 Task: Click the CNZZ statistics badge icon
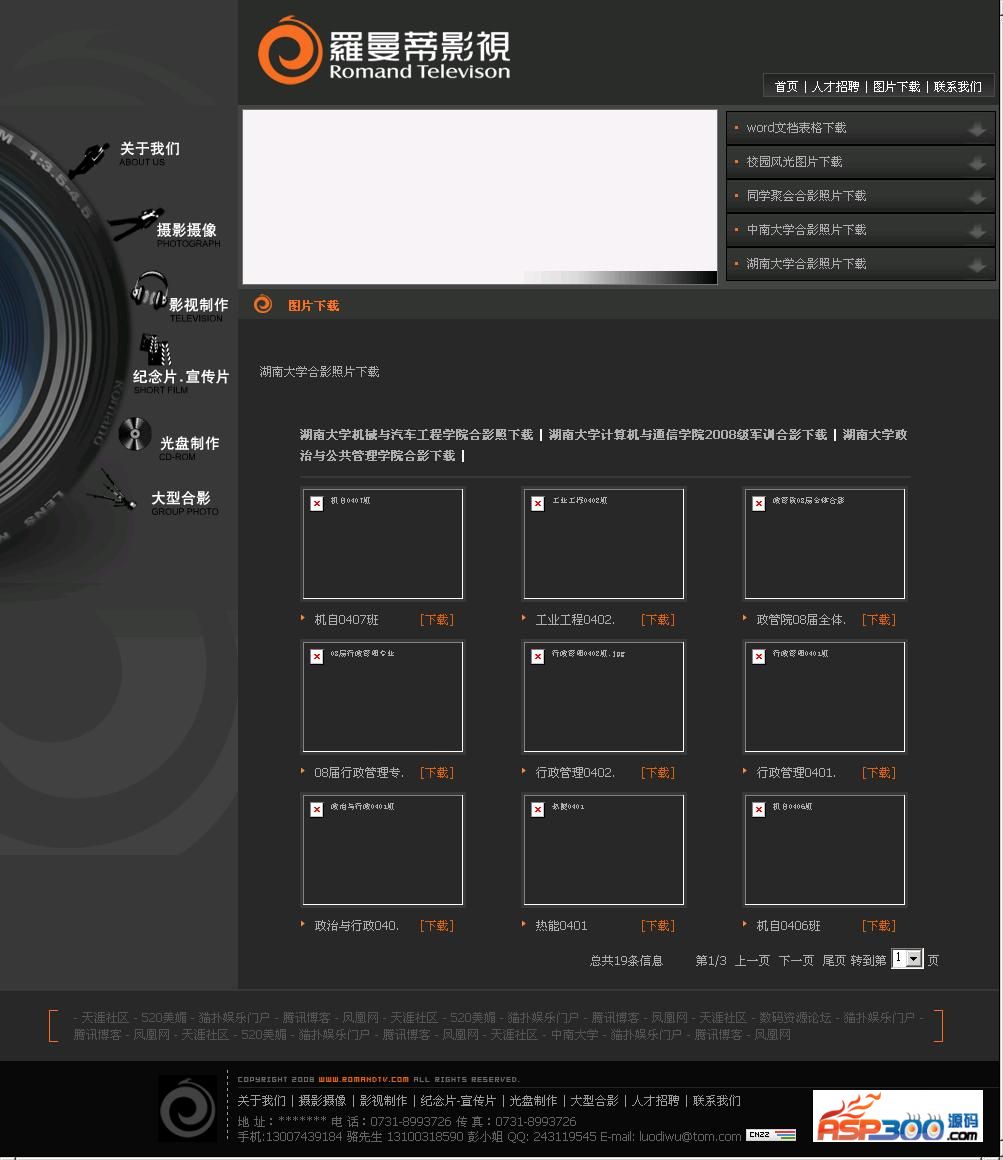point(771,1134)
